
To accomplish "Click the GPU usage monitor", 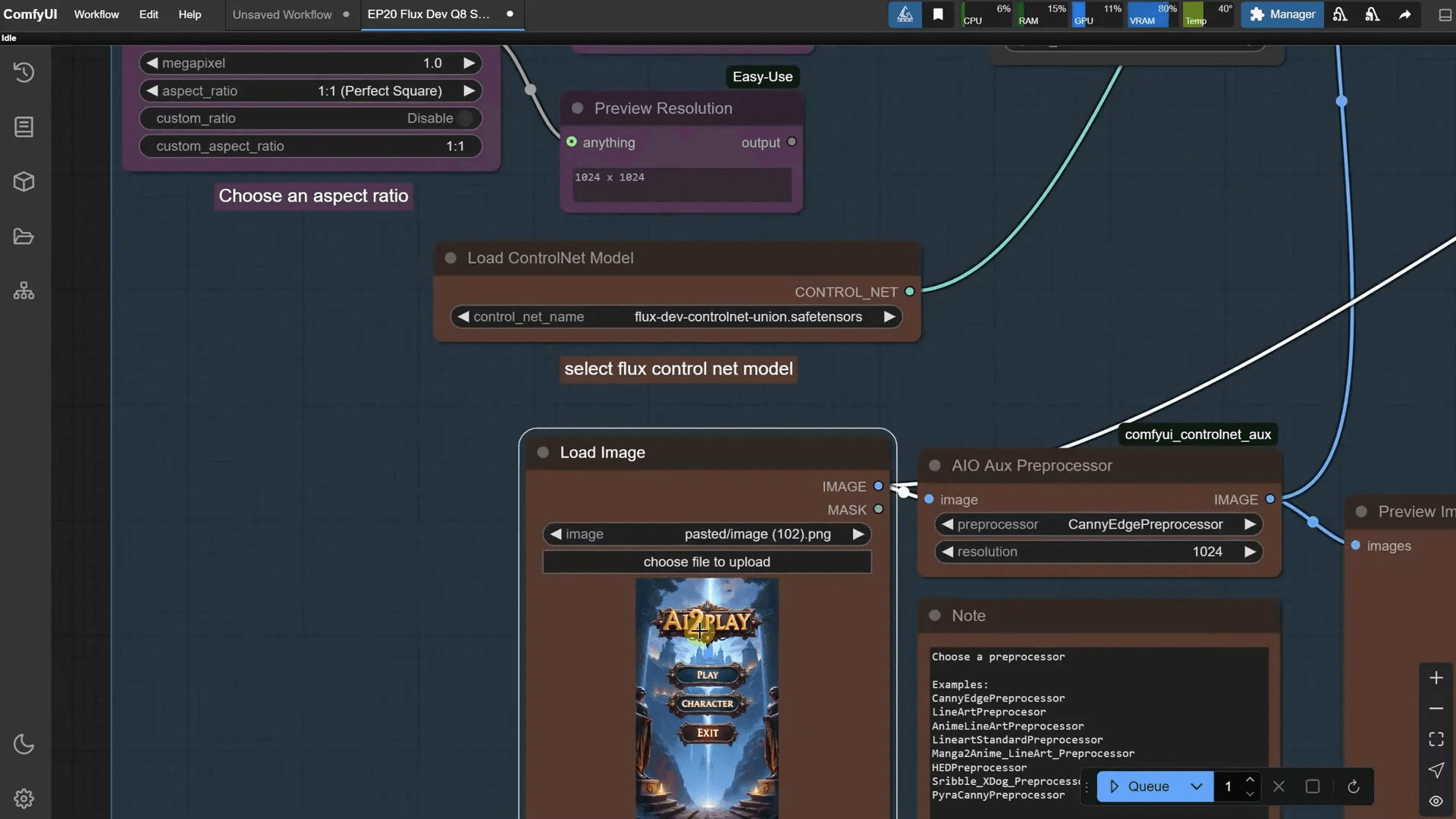I will coord(1097,14).
